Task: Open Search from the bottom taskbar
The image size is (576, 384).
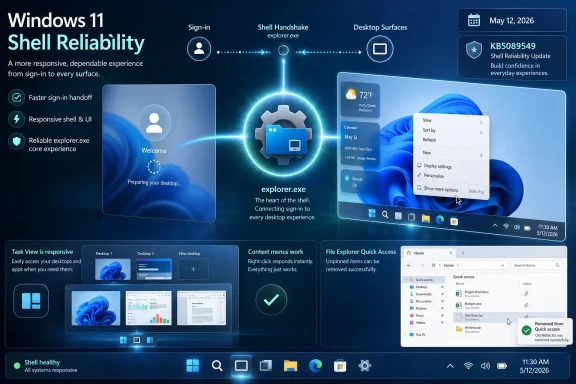Action: (x=217, y=366)
